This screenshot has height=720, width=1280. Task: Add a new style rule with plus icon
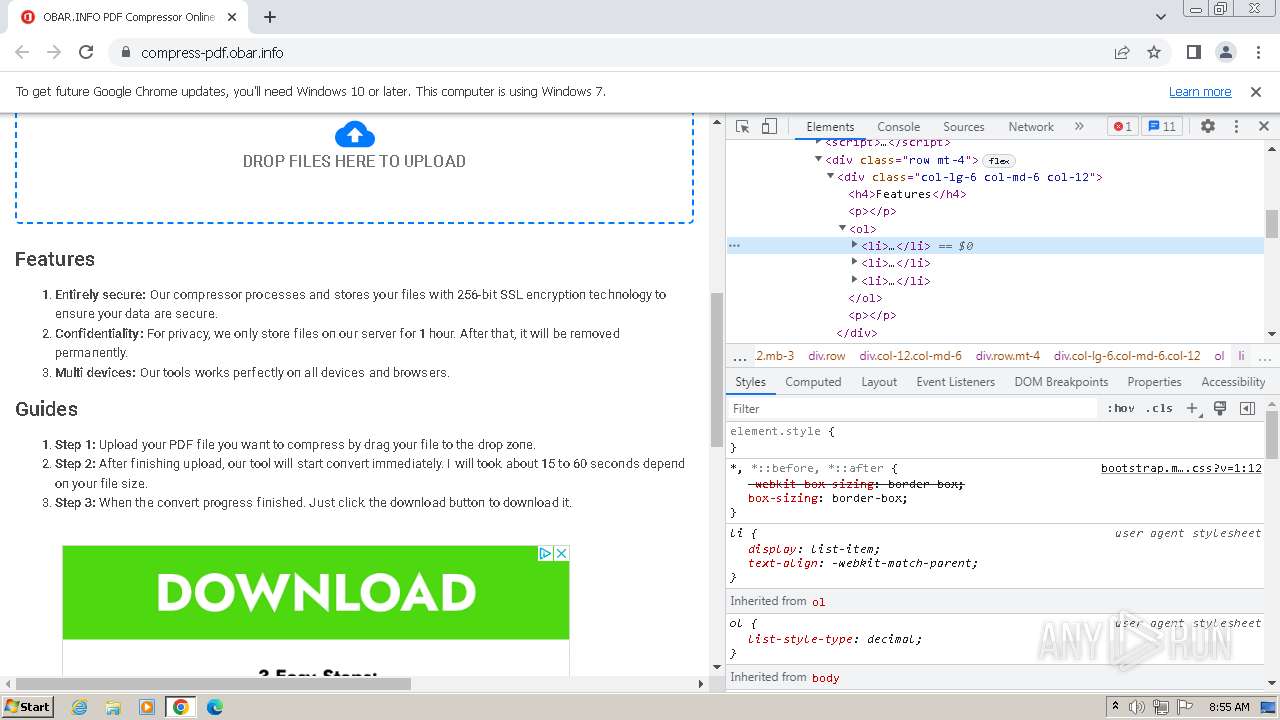pos(1192,408)
